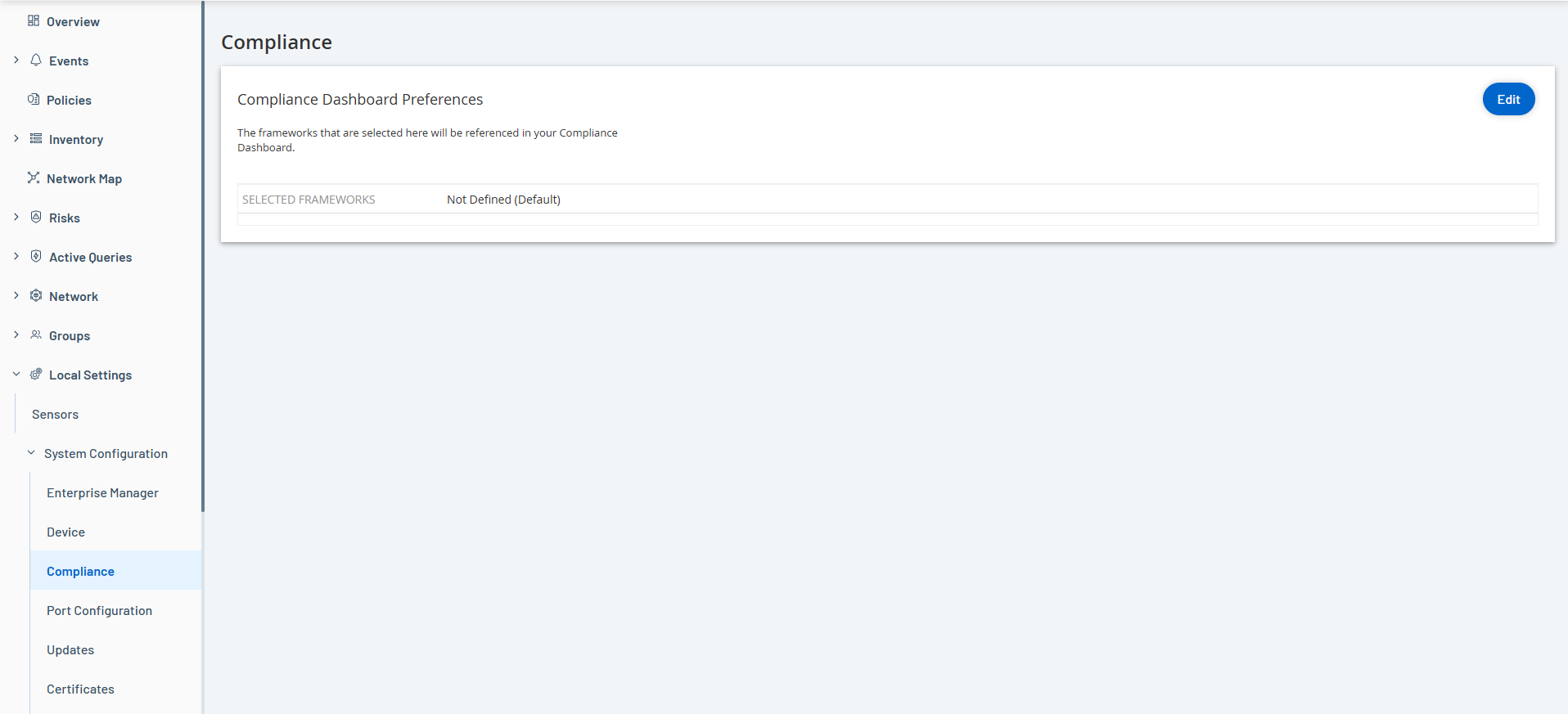The width and height of the screenshot is (1568, 714).
Task: Click the Overview grid icon
Action: coord(34,20)
